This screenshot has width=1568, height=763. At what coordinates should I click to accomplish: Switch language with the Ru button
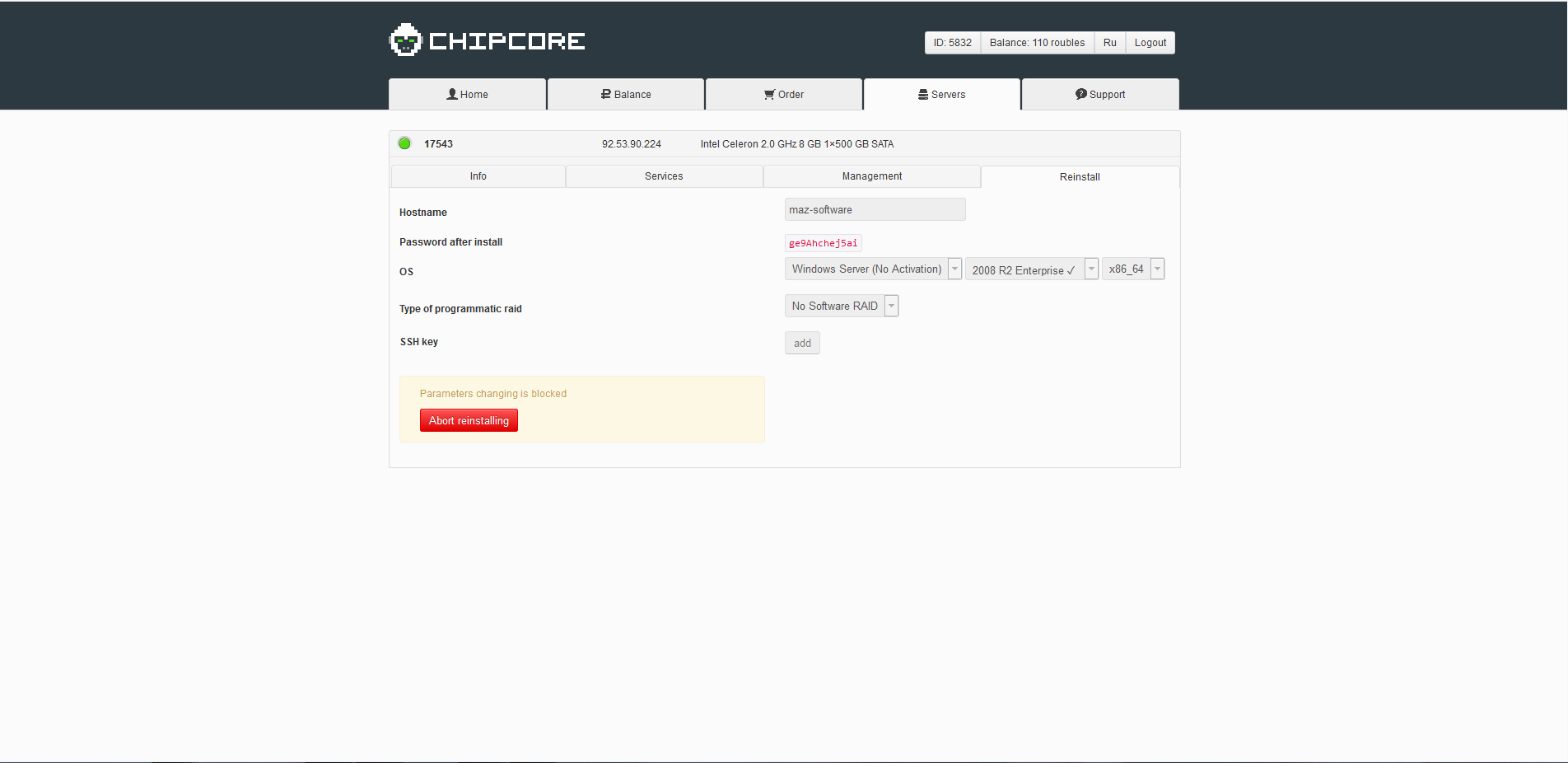tap(1109, 43)
